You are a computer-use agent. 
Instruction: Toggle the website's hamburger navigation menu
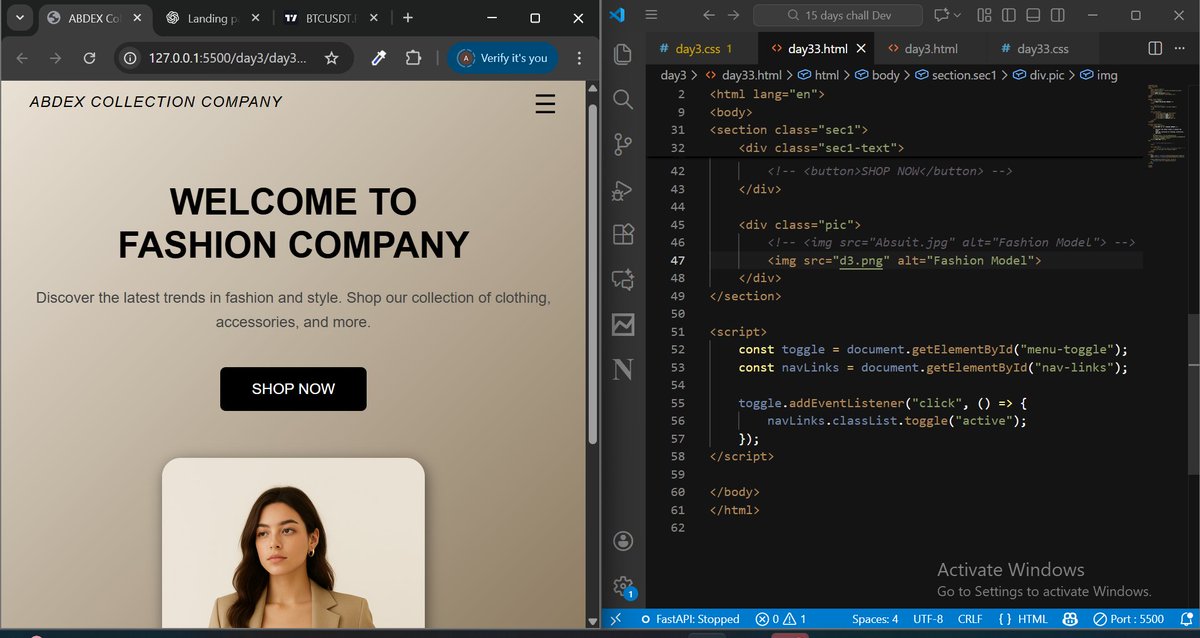click(545, 103)
